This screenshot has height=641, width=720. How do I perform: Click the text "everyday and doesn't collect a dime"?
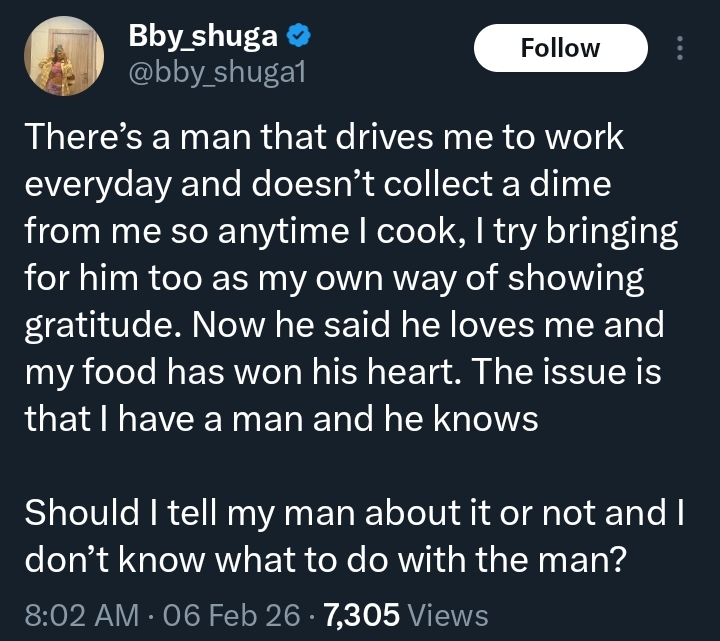tap(306, 185)
